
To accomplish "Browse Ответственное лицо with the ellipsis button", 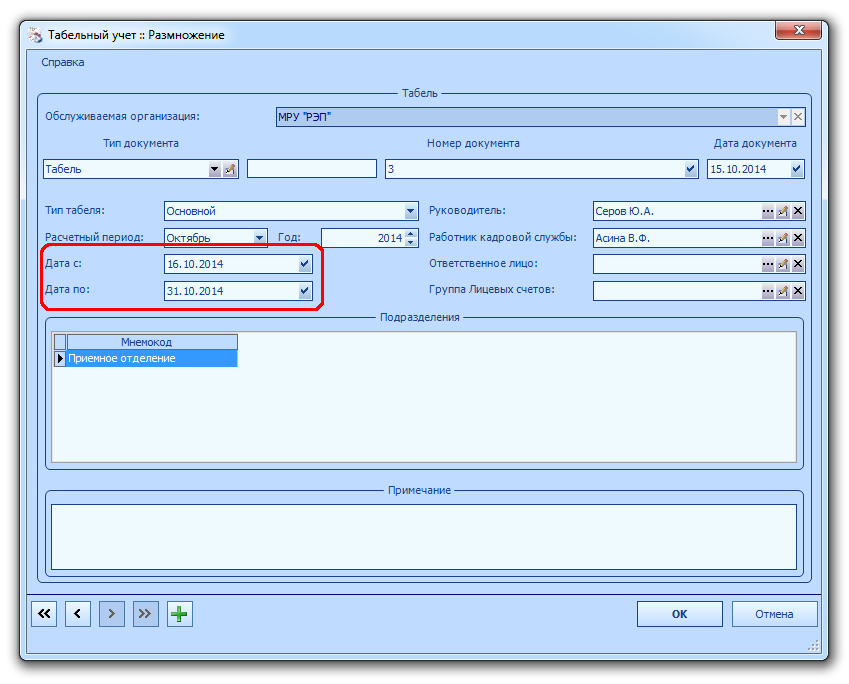I will pos(768,264).
